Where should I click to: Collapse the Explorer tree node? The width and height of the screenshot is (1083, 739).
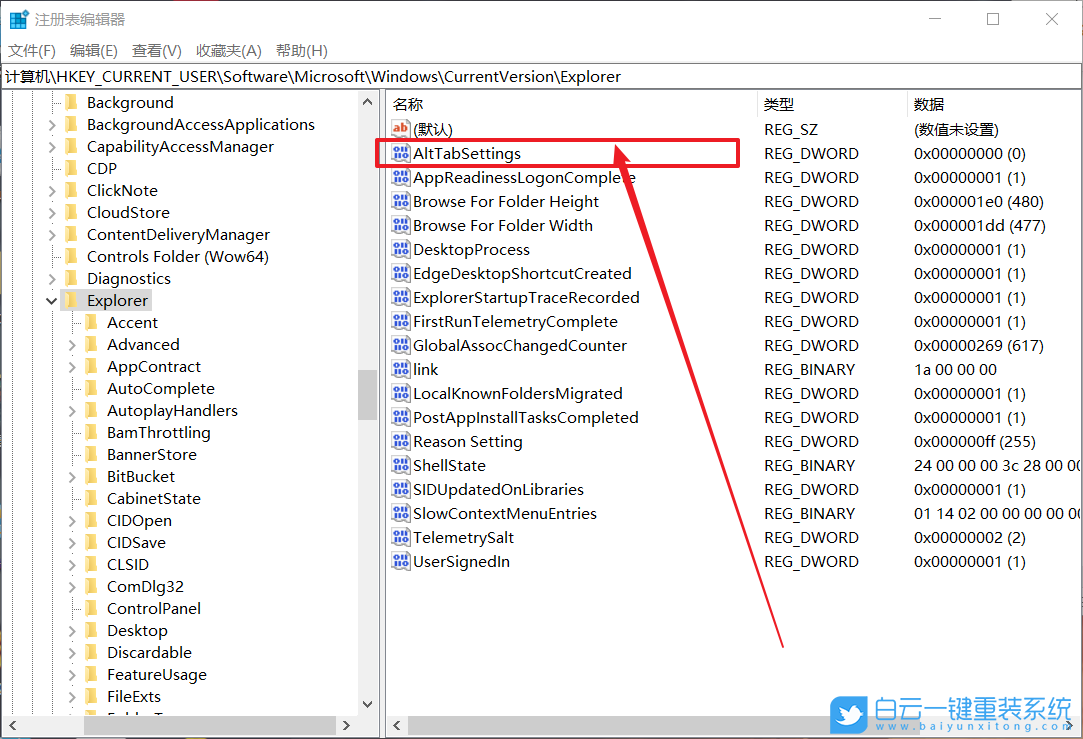(52, 301)
